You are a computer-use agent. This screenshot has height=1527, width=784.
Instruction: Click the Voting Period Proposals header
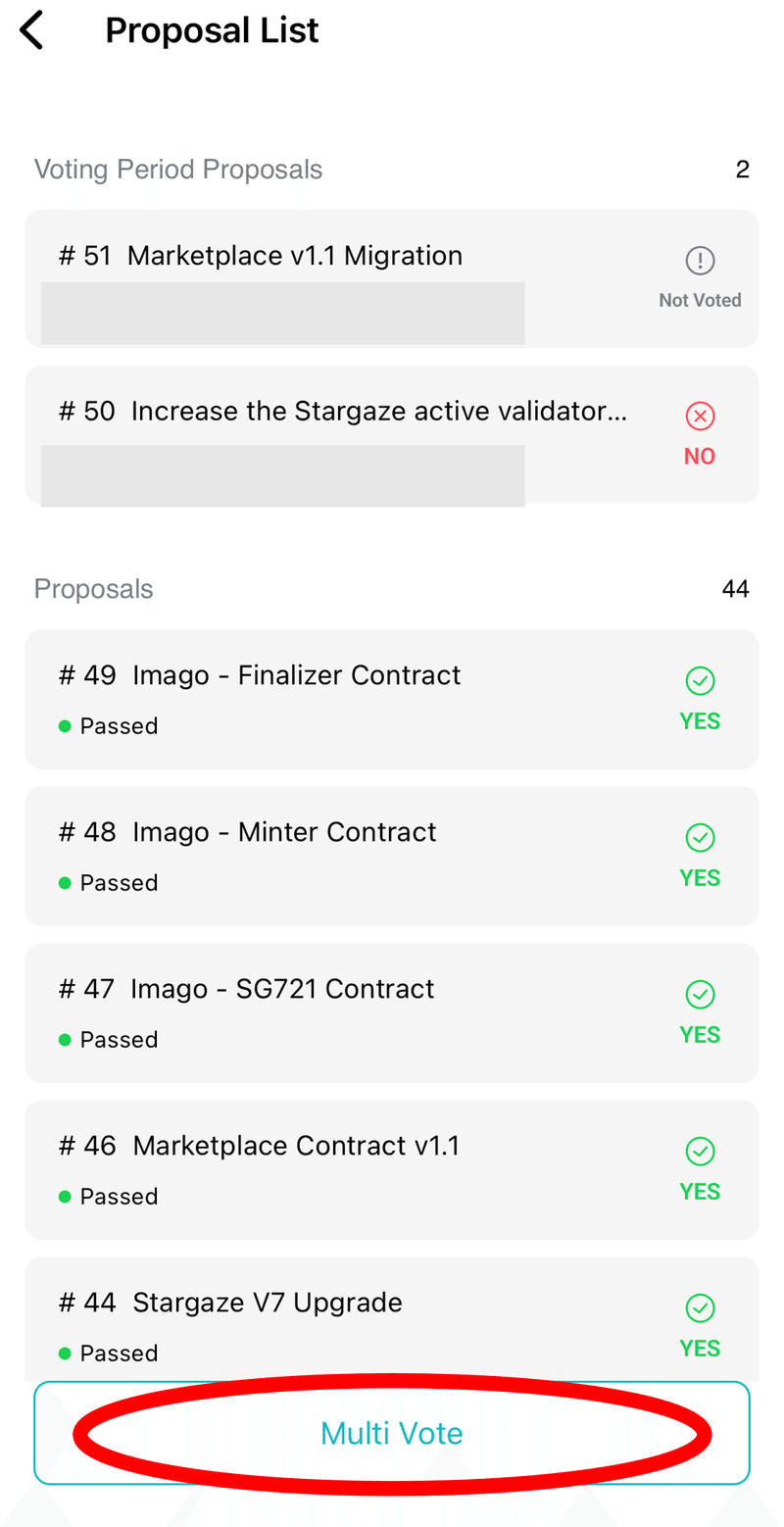point(178,170)
